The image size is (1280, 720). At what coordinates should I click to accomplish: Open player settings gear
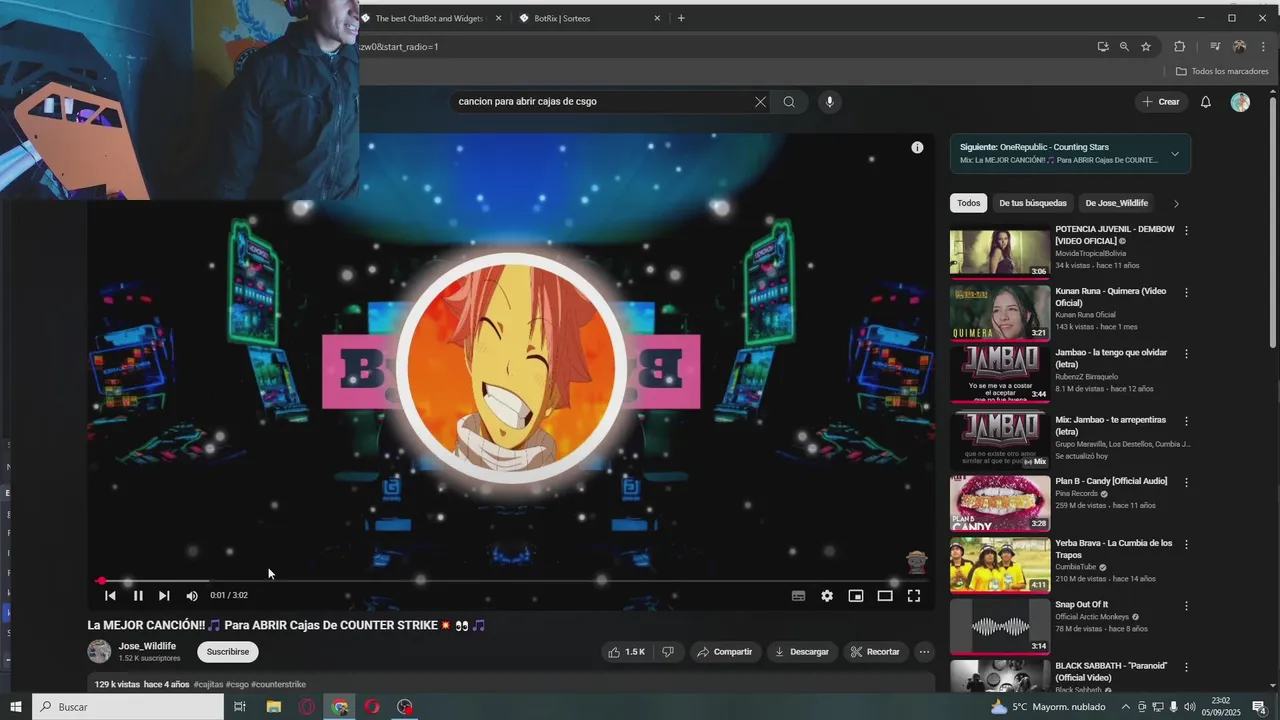(x=827, y=596)
